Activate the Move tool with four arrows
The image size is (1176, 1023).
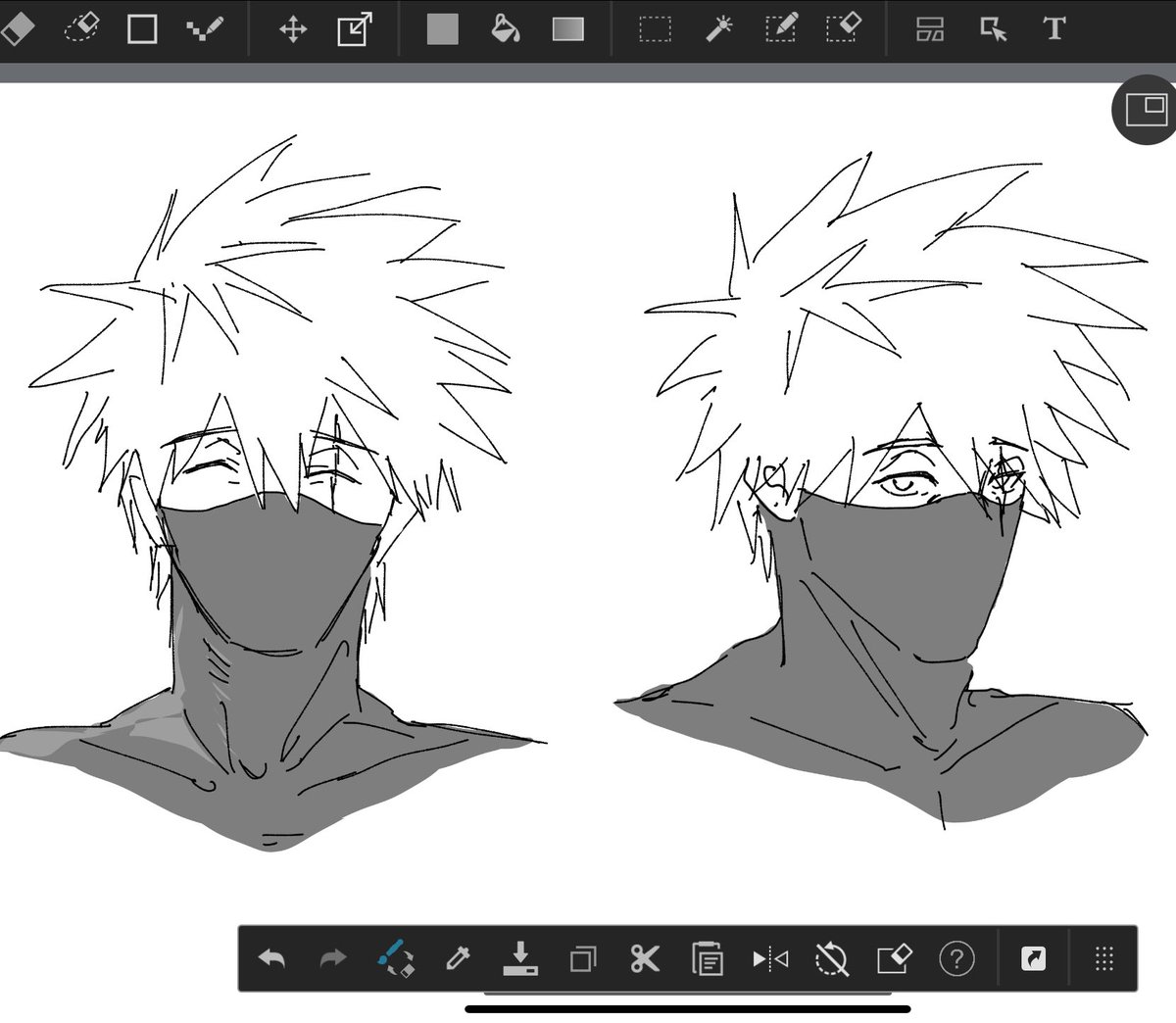point(293,29)
